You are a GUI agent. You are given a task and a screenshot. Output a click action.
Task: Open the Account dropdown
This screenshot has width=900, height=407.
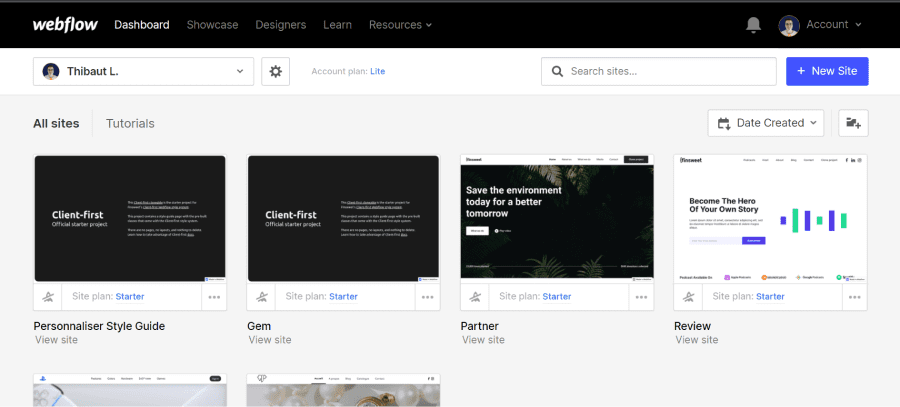[834, 25]
